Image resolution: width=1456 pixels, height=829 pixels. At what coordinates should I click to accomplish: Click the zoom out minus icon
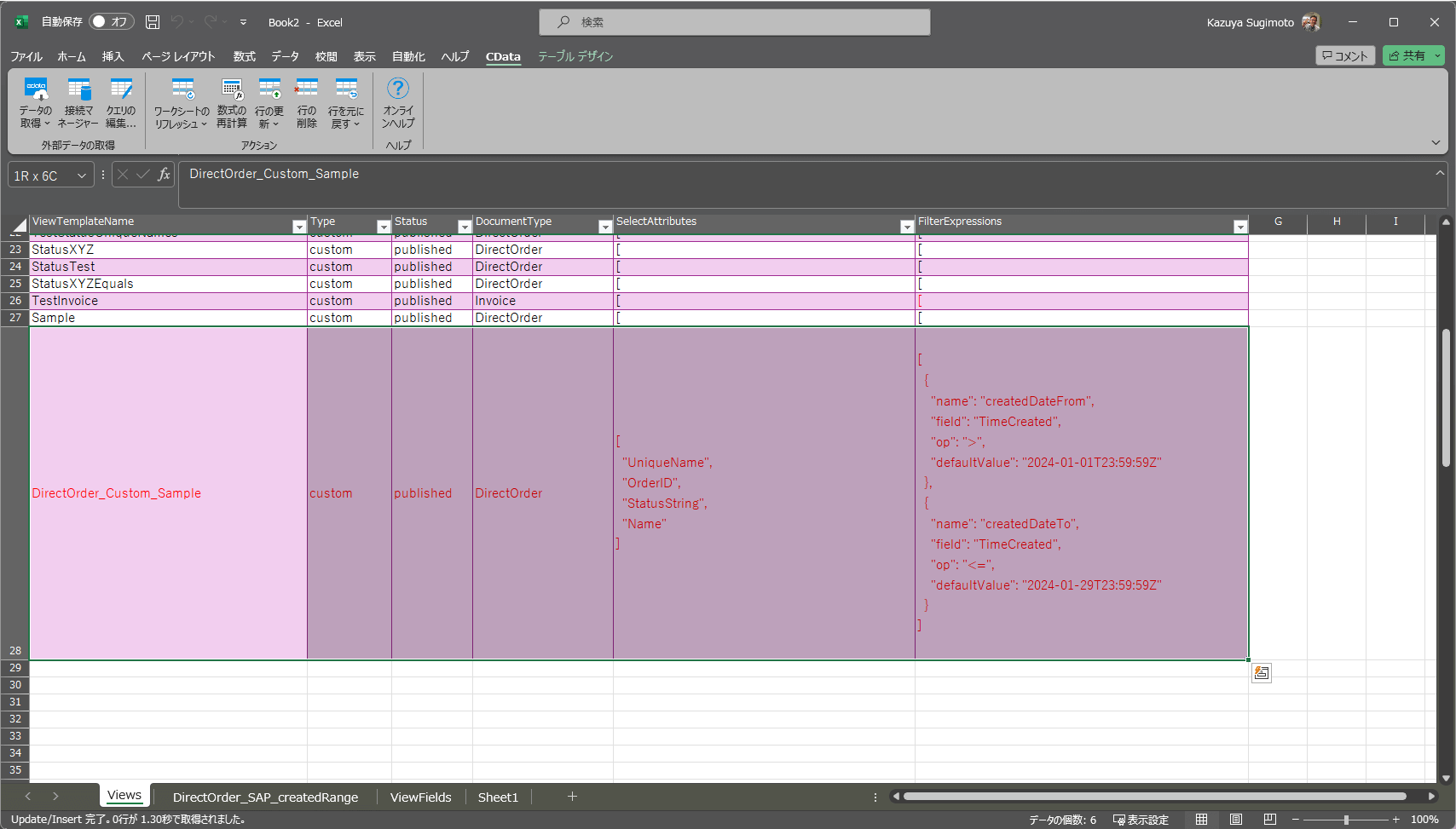[1296, 820]
